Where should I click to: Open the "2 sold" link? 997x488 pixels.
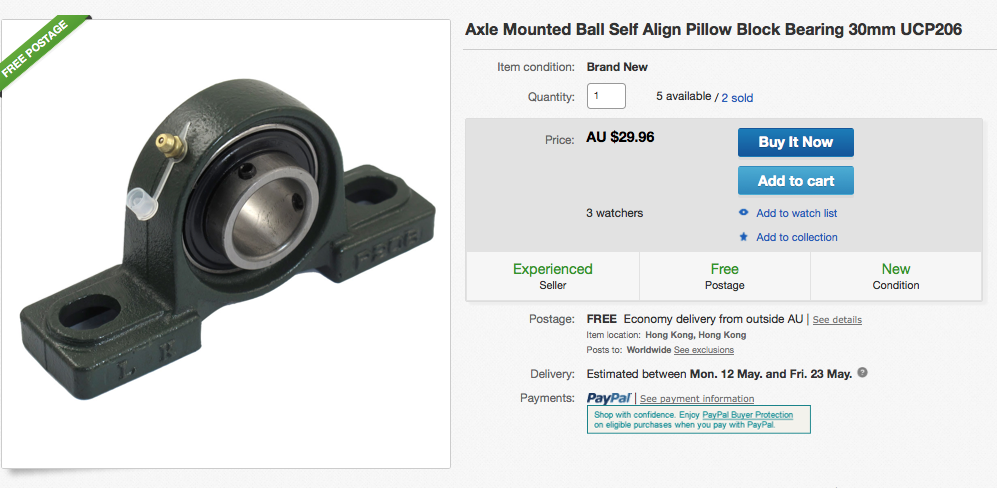[737, 98]
